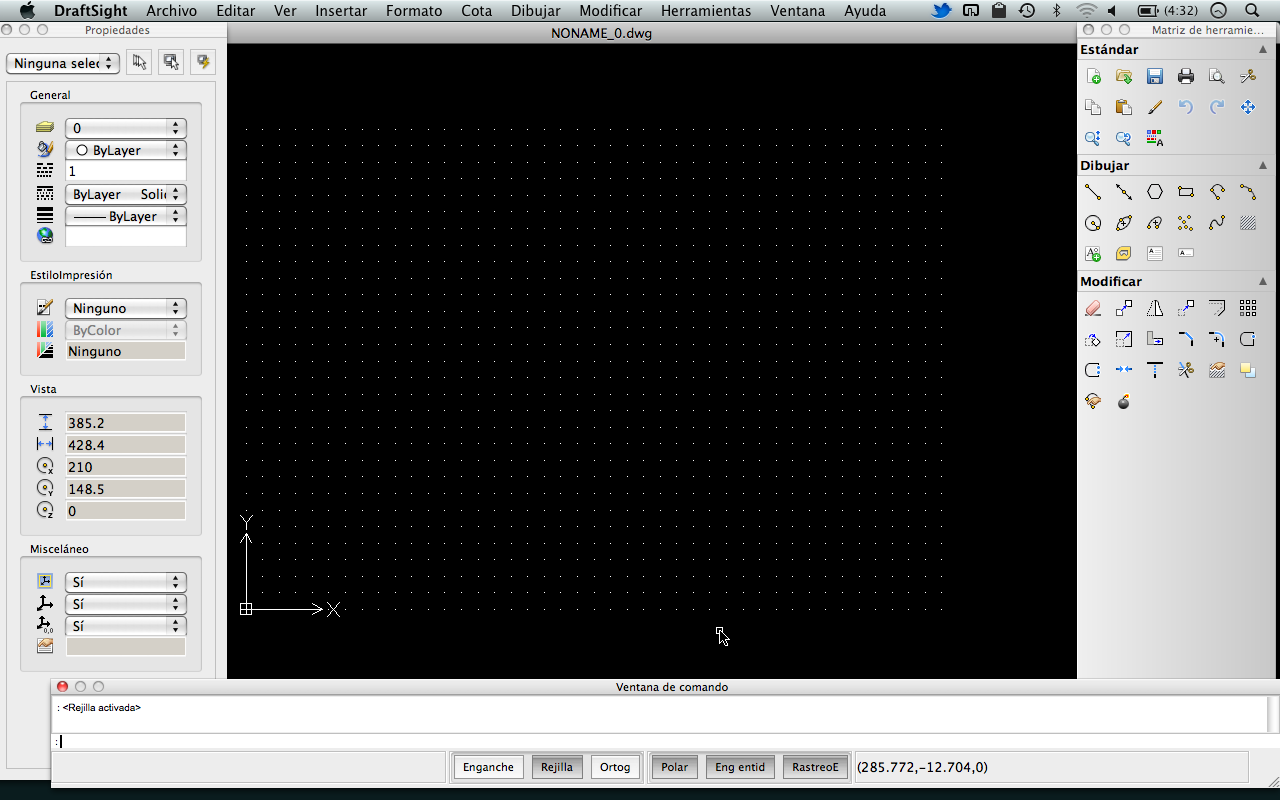Open the Ayuda menu

point(865,11)
